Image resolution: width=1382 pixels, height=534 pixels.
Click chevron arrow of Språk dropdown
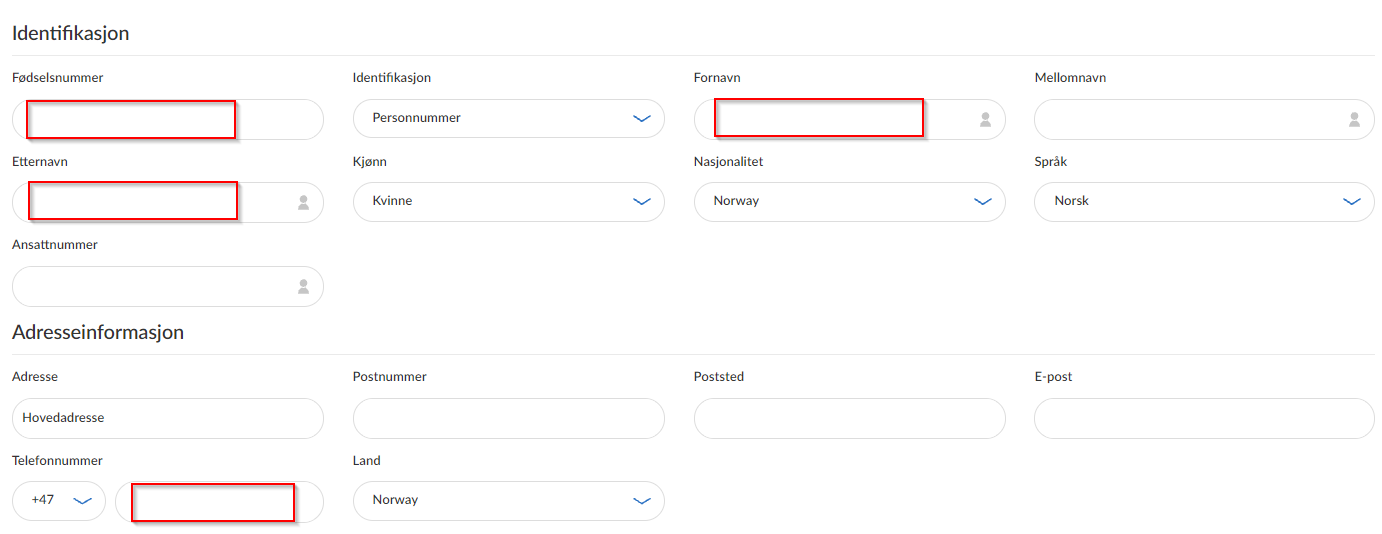click(x=1352, y=202)
